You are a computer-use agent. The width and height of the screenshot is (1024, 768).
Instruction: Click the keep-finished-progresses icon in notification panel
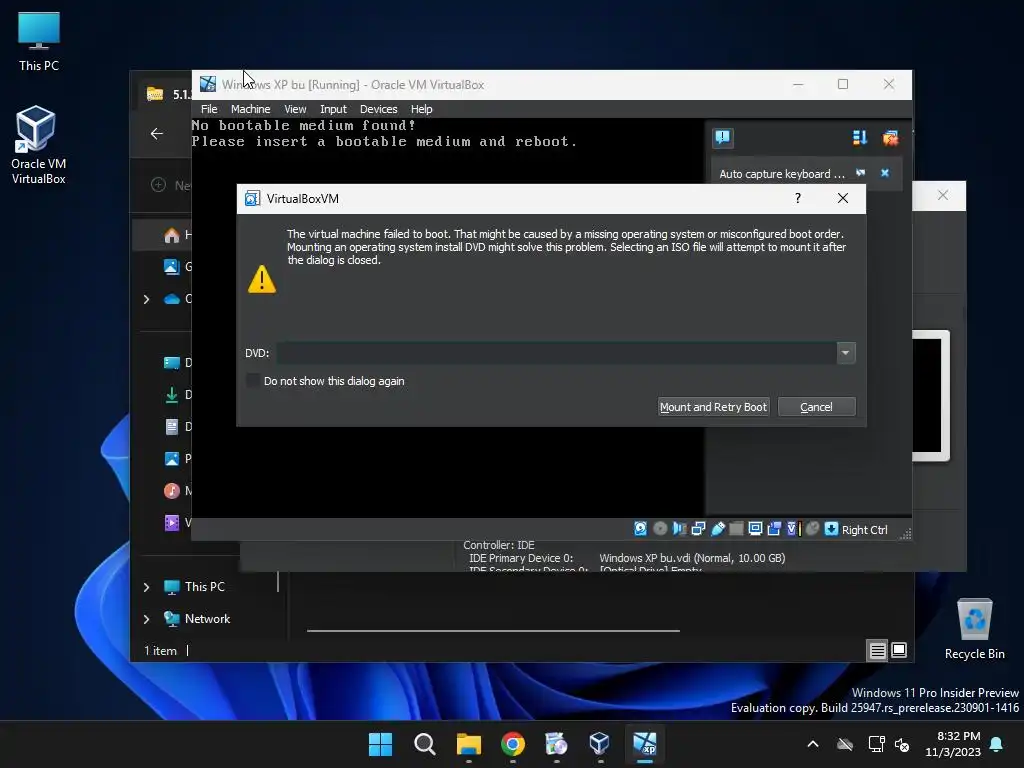[859, 137]
